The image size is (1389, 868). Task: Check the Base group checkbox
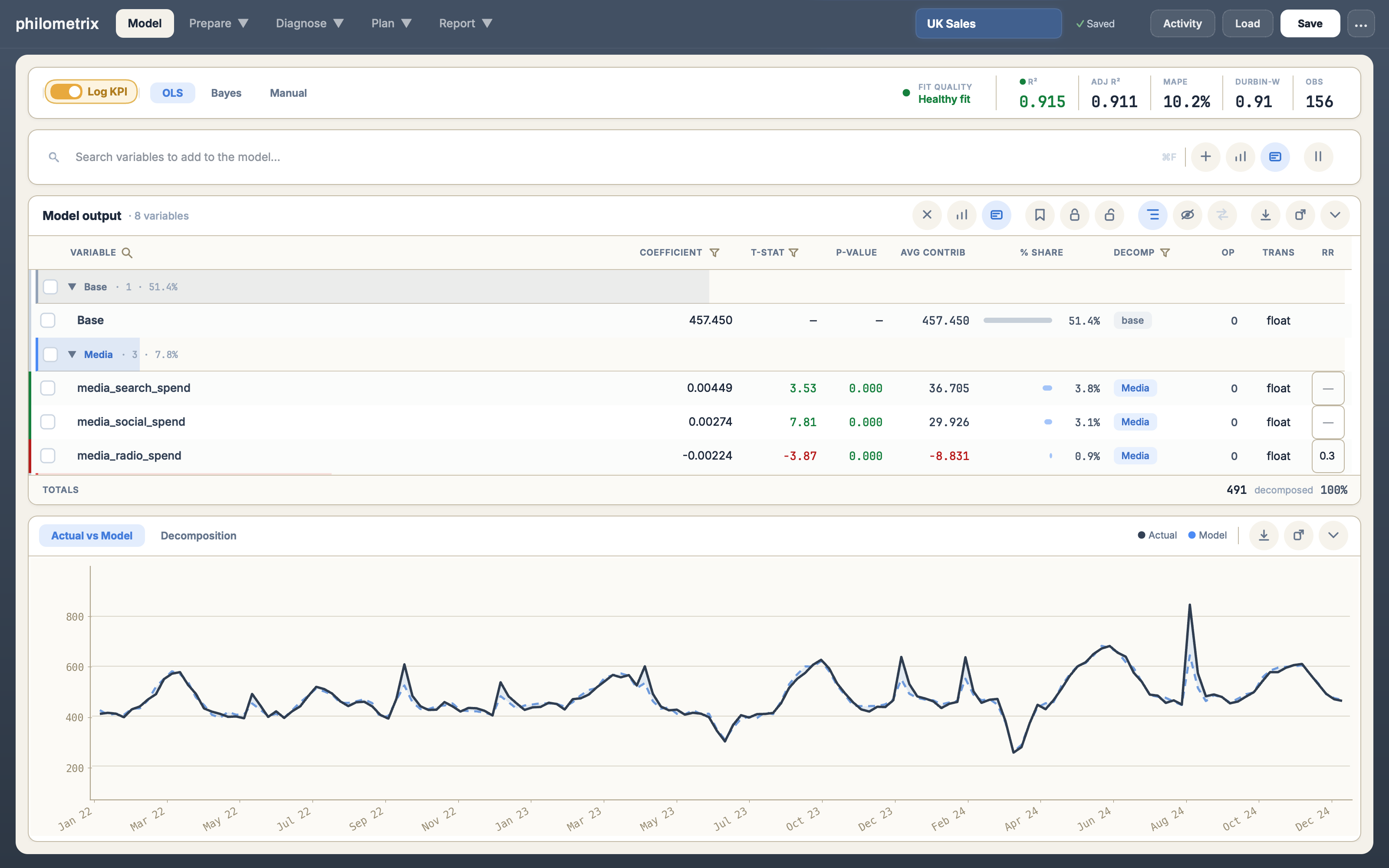click(x=50, y=286)
